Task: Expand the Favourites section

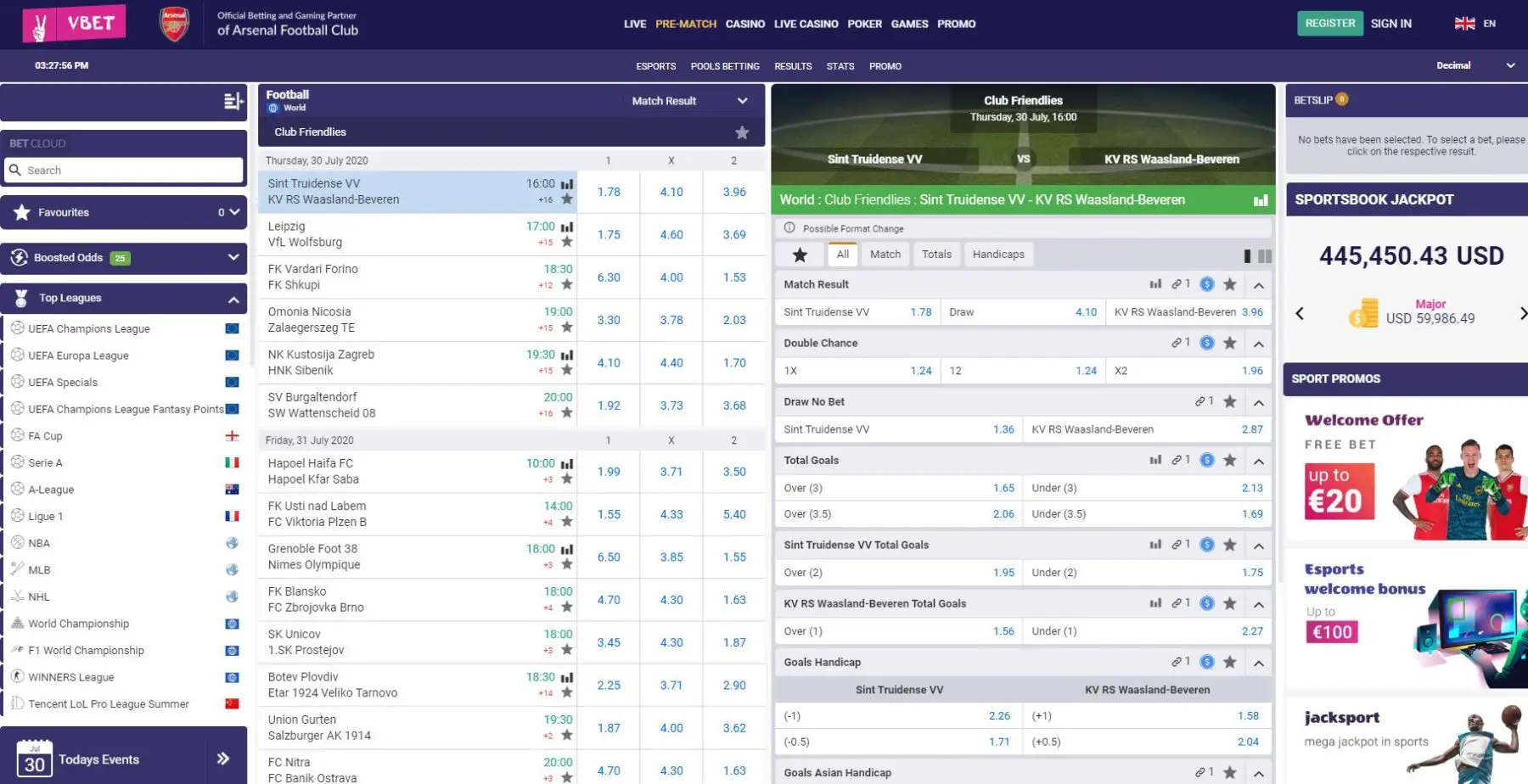Action: pos(234,212)
